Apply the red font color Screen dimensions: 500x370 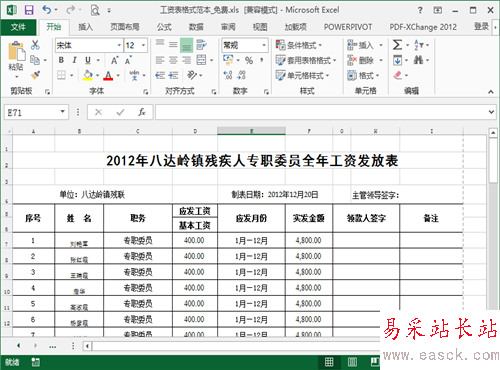point(108,75)
